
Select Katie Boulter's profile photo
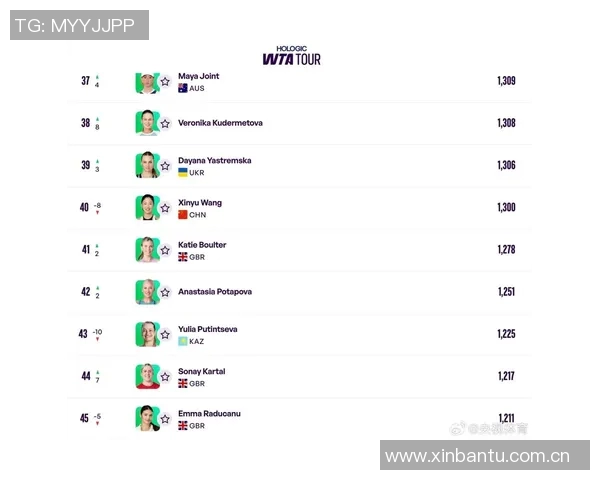click(x=147, y=249)
